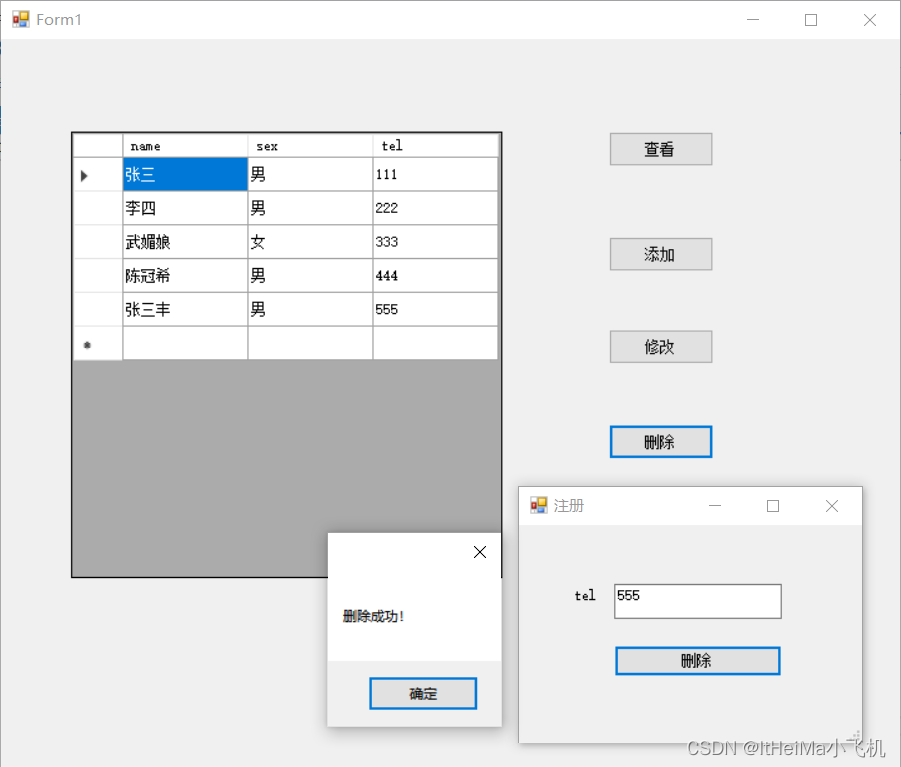Viewport: 901px width, 767px height.
Task: Close the Form1 window
Action: [870, 20]
